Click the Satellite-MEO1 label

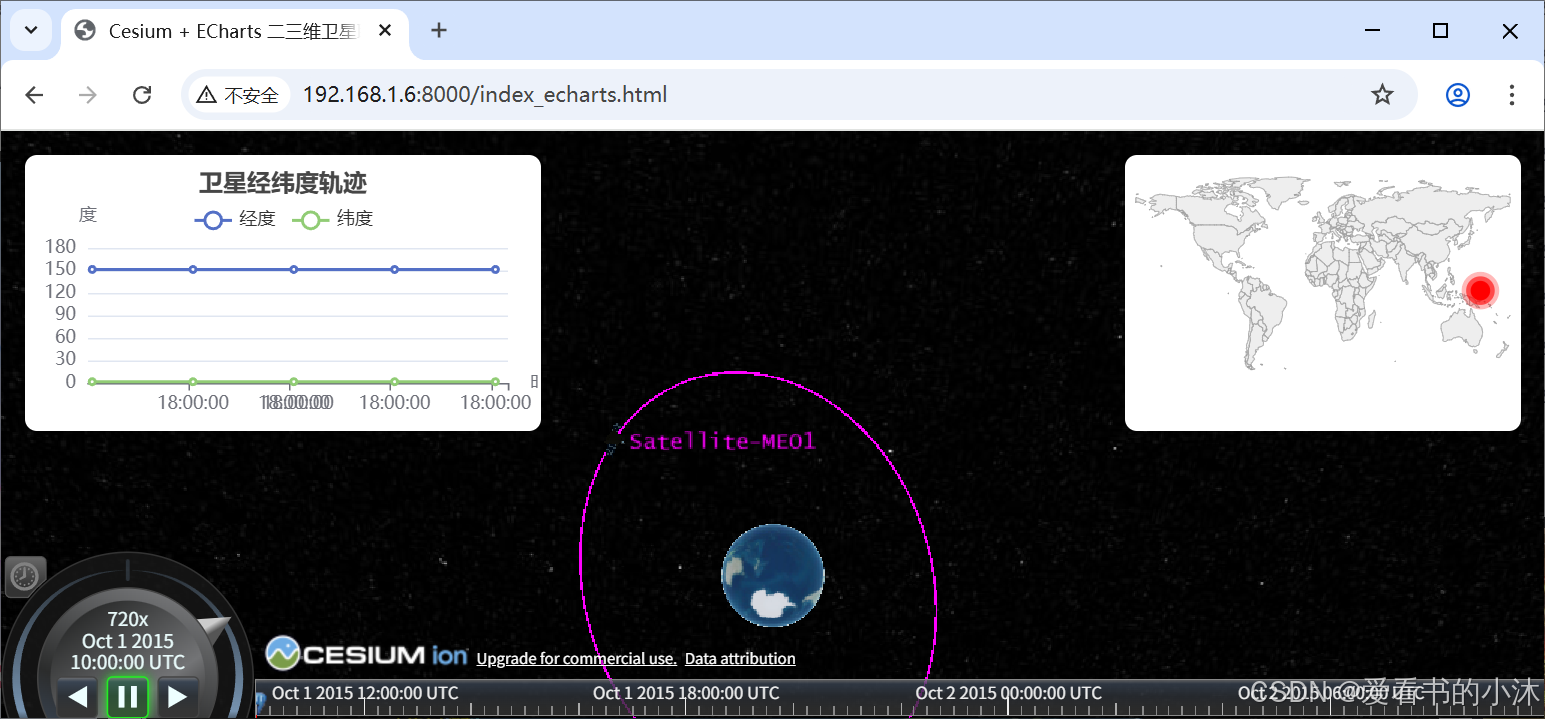723,442
